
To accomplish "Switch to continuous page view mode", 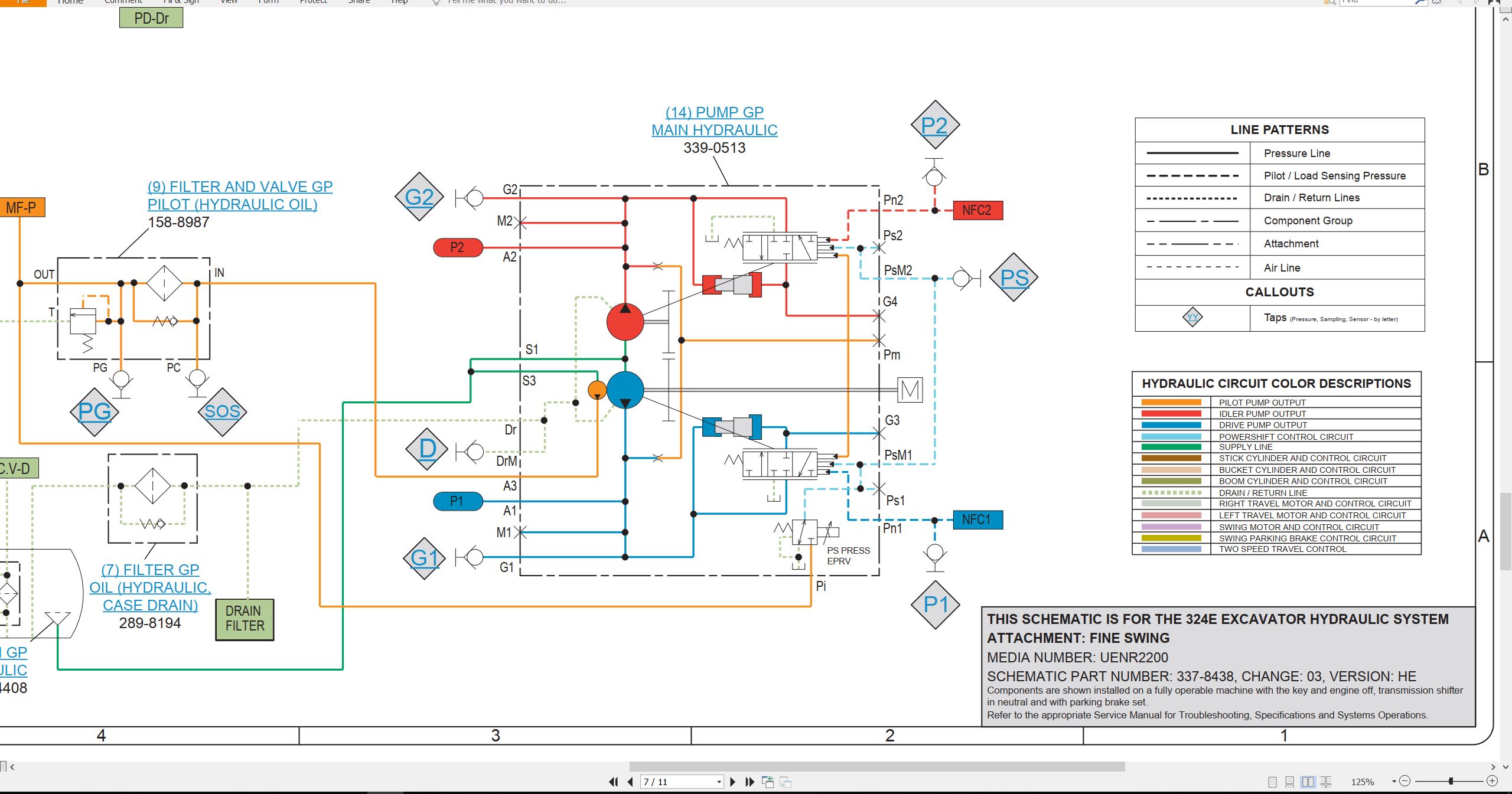I will coord(1290,782).
